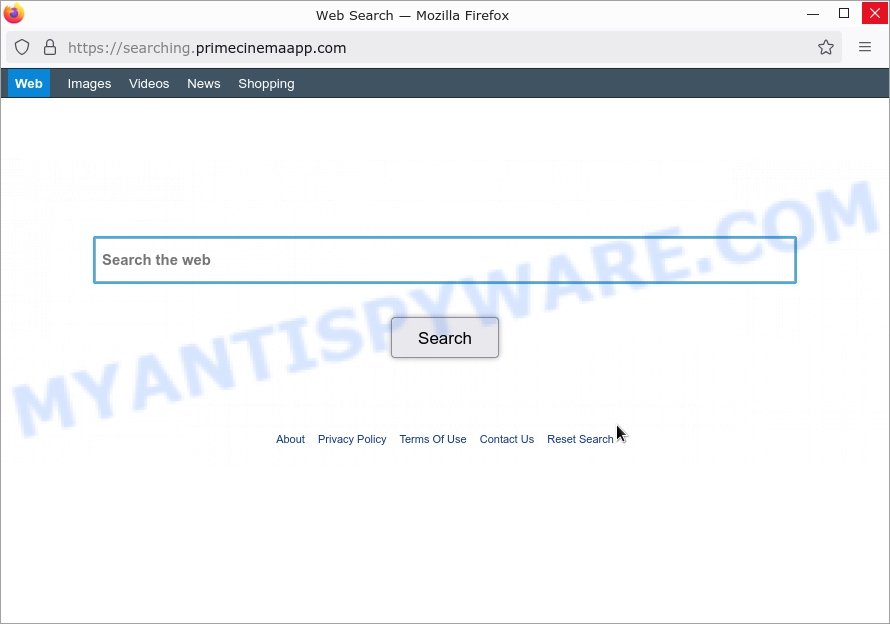Open site security padlock info

pos(50,48)
